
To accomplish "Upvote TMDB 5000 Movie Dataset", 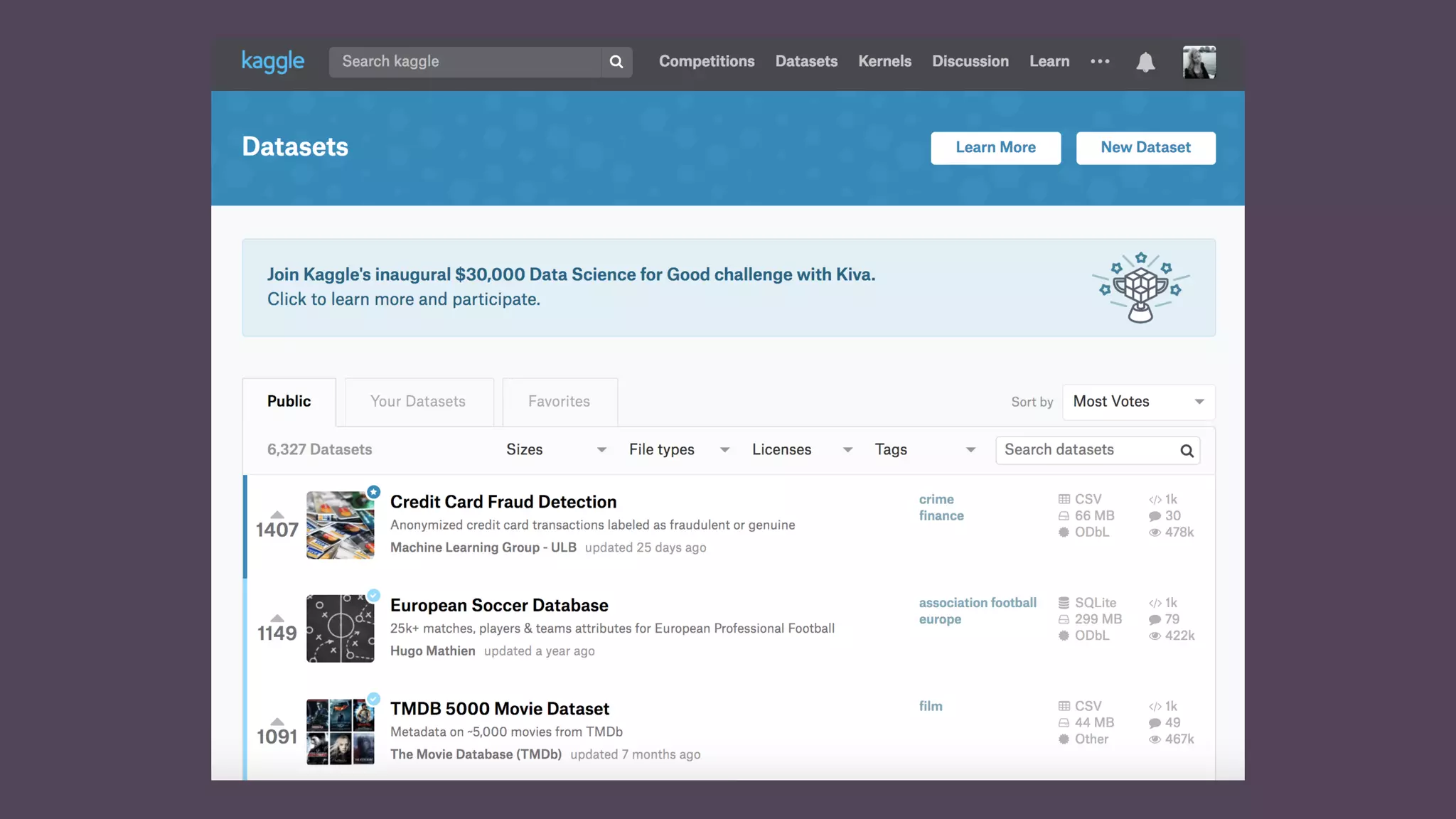I will [277, 722].
